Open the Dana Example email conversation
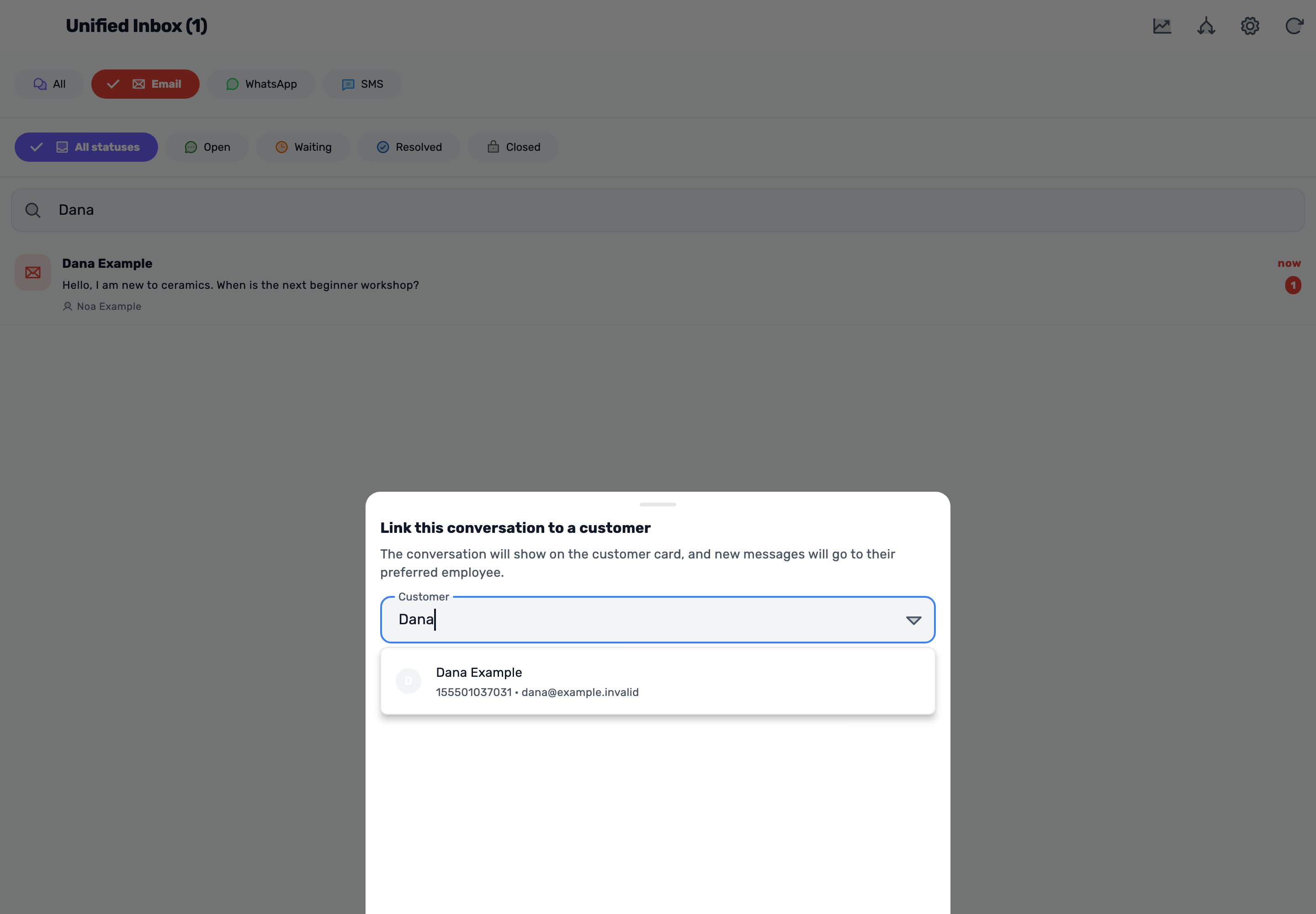1316x914 pixels. pyautogui.click(x=658, y=284)
